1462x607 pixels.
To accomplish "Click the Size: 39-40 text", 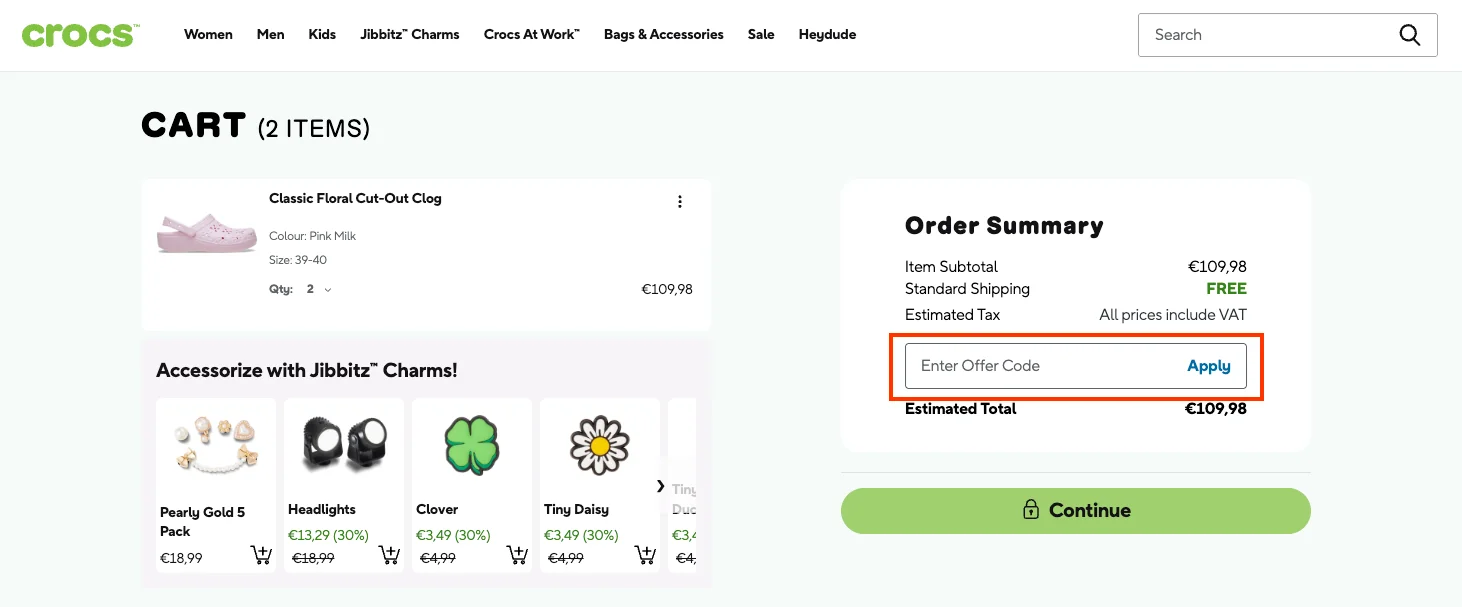I will [x=298, y=260].
